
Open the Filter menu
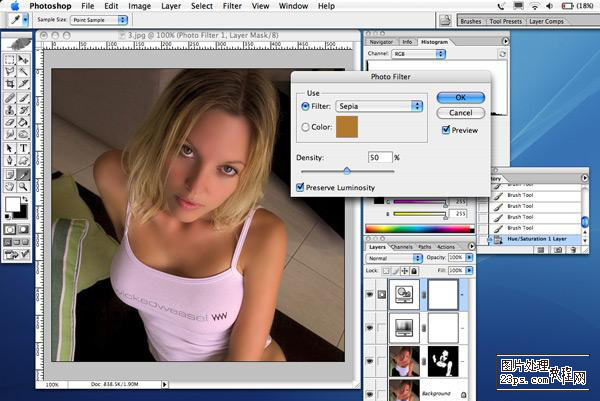click(232, 6)
